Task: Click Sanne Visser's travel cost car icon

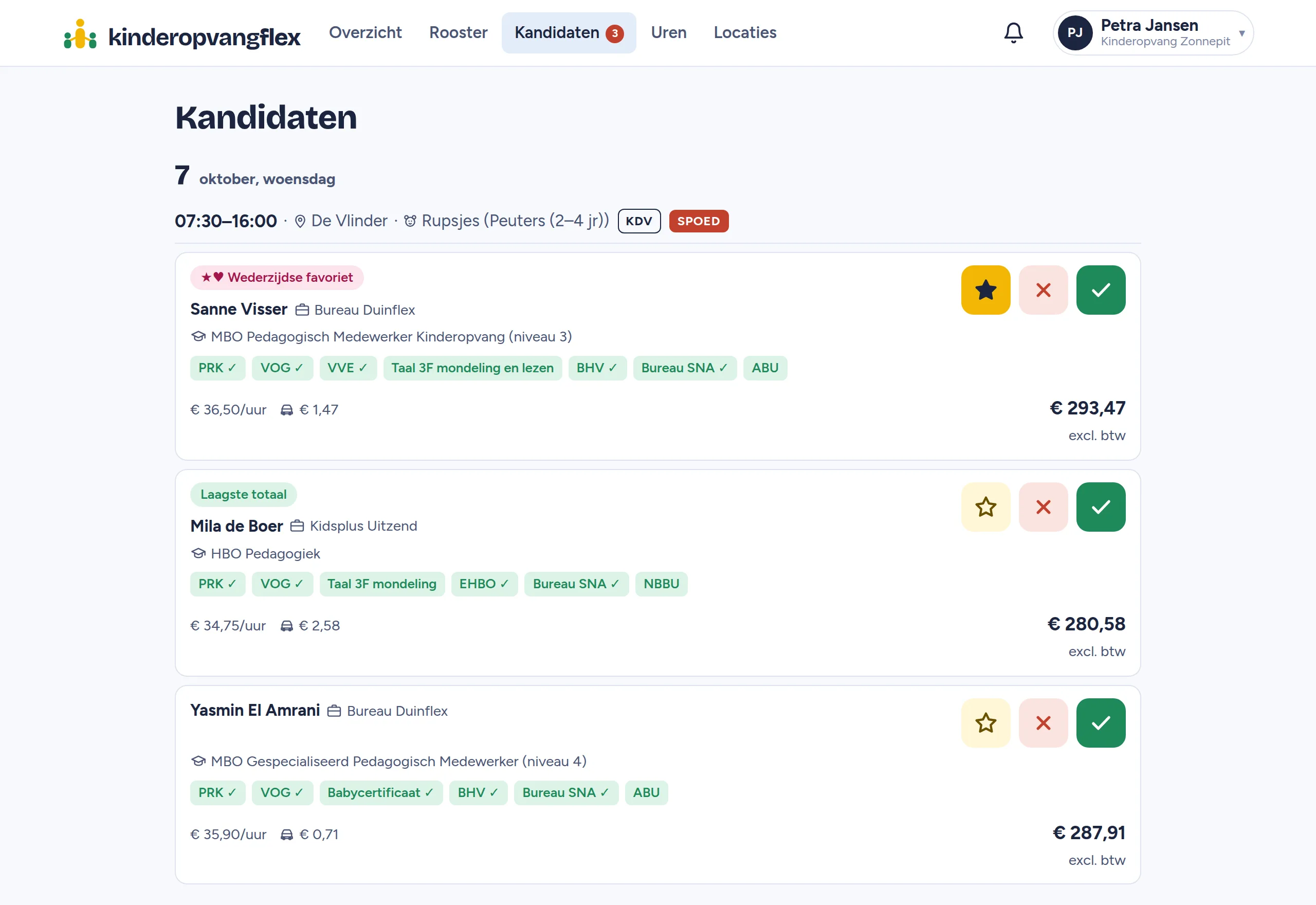Action: tap(287, 410)
